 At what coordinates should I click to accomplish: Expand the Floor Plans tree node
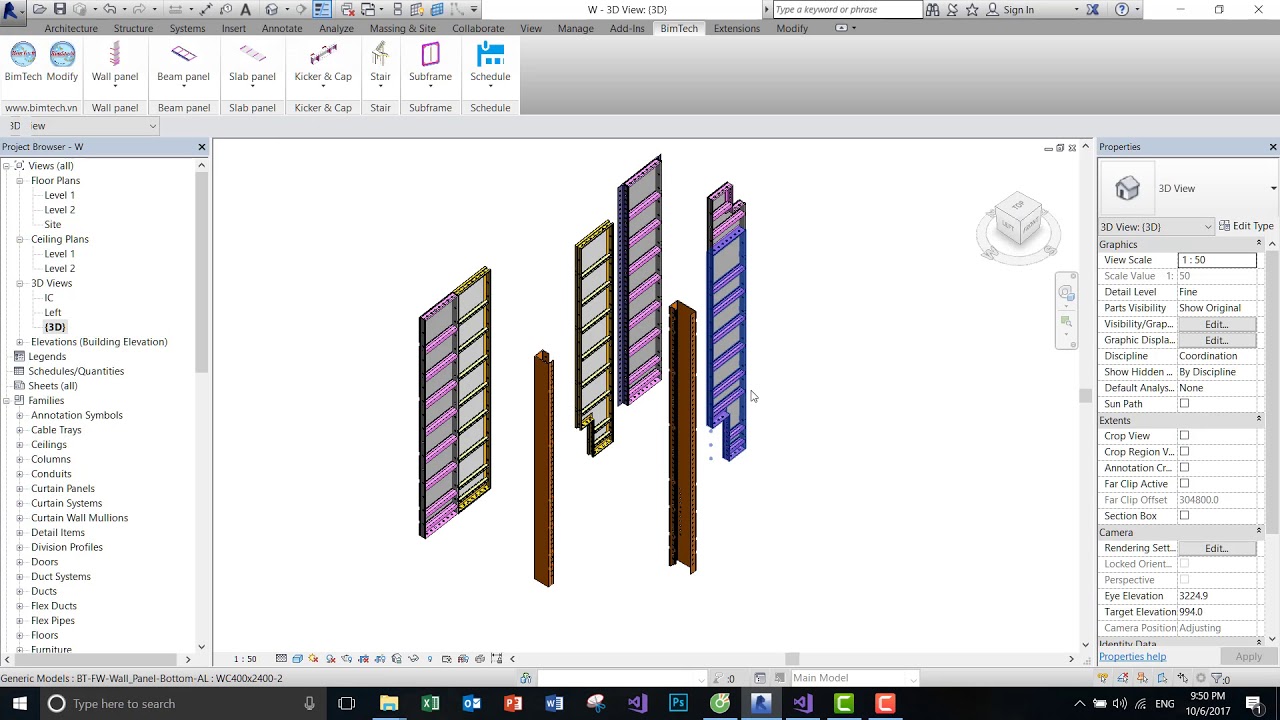[20, 180]
